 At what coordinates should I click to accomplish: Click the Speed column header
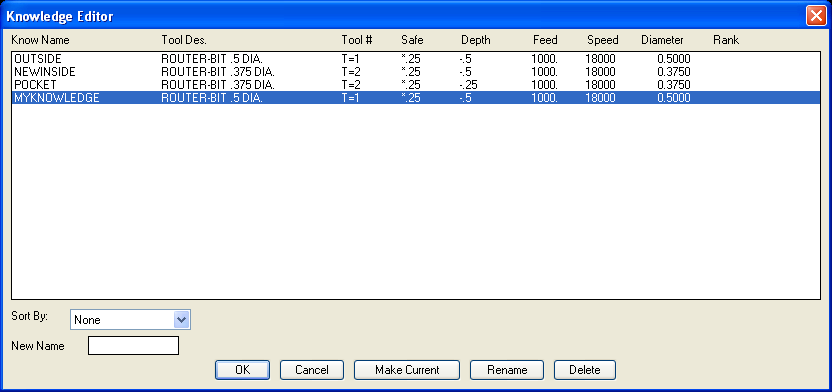pos(603,40)
